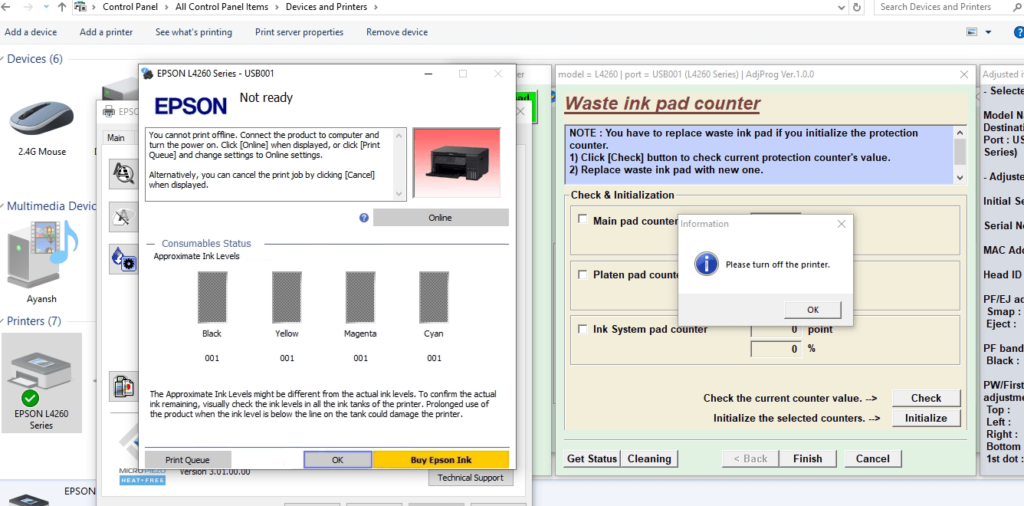Click the ink droplet with gear icon in preferences
1024x506 pixels.
(x=123, y=260)
